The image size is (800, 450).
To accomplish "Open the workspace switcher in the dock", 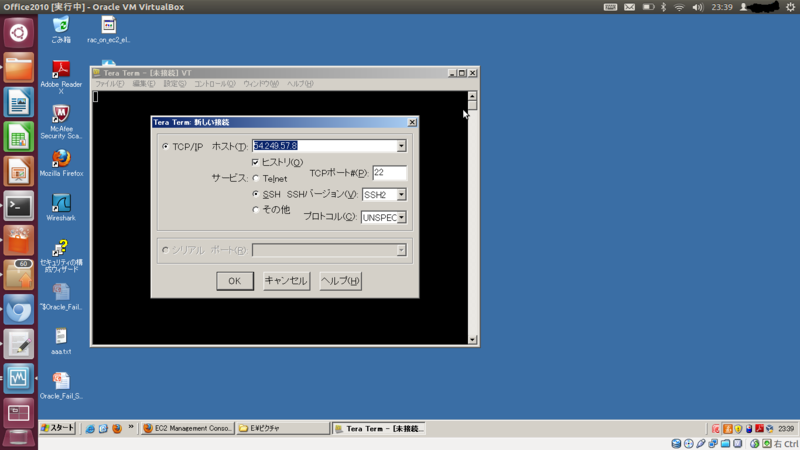I will pos(18,412).
